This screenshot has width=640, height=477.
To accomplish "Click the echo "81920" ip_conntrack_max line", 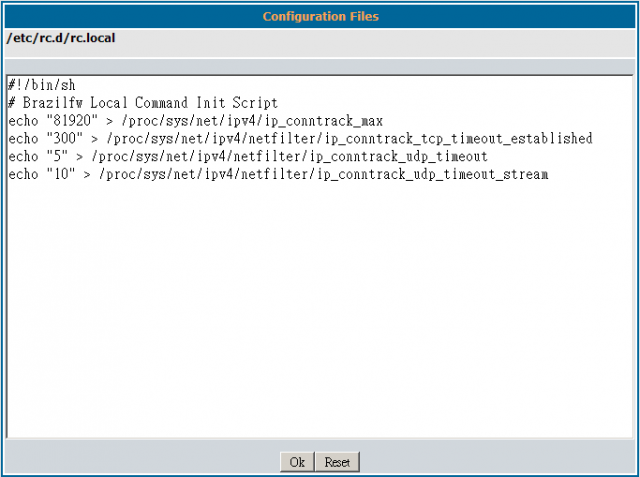I will [x=196, y=121].
